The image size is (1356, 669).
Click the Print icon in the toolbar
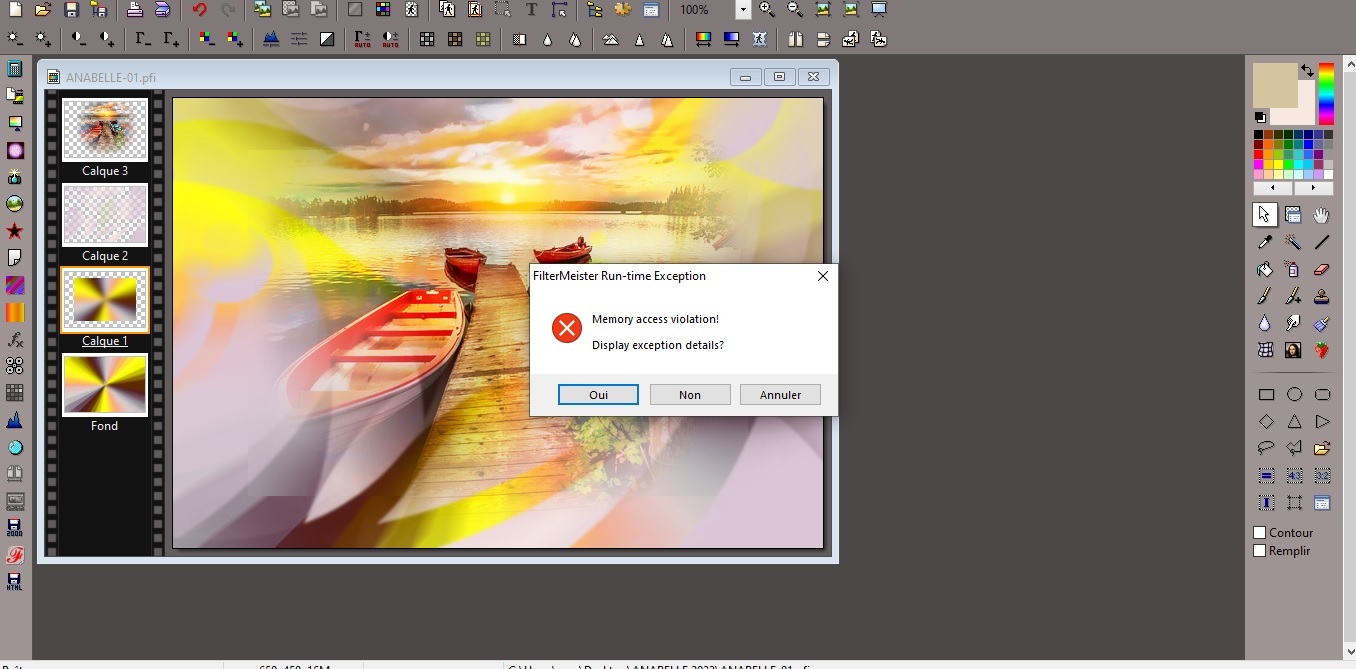tap(134, 10)
